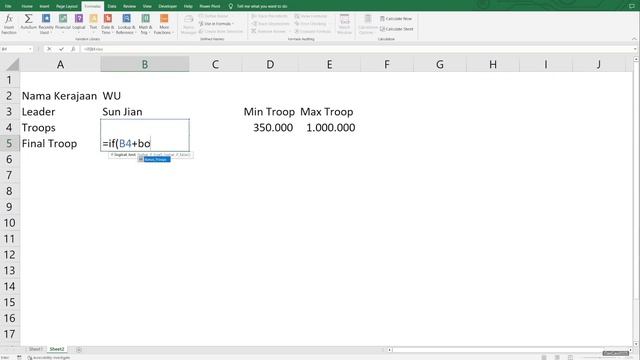The image size is (640, 360).
Task: Switch to the Data tab
Action: tap(112, 6)
